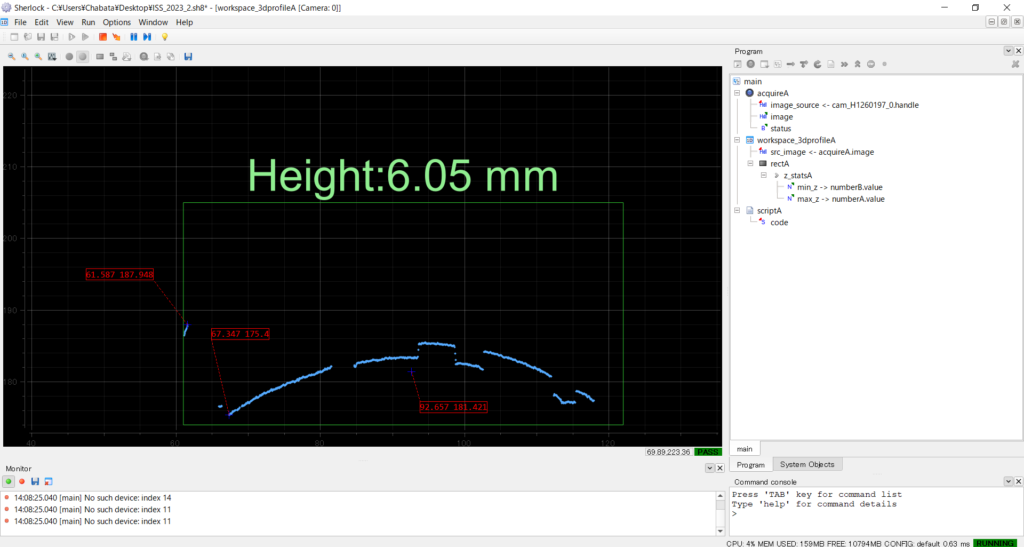Open the Command console panel dropdown arrow
This screenshot has height=547, width=1024.
click(x=1008, y=481)
